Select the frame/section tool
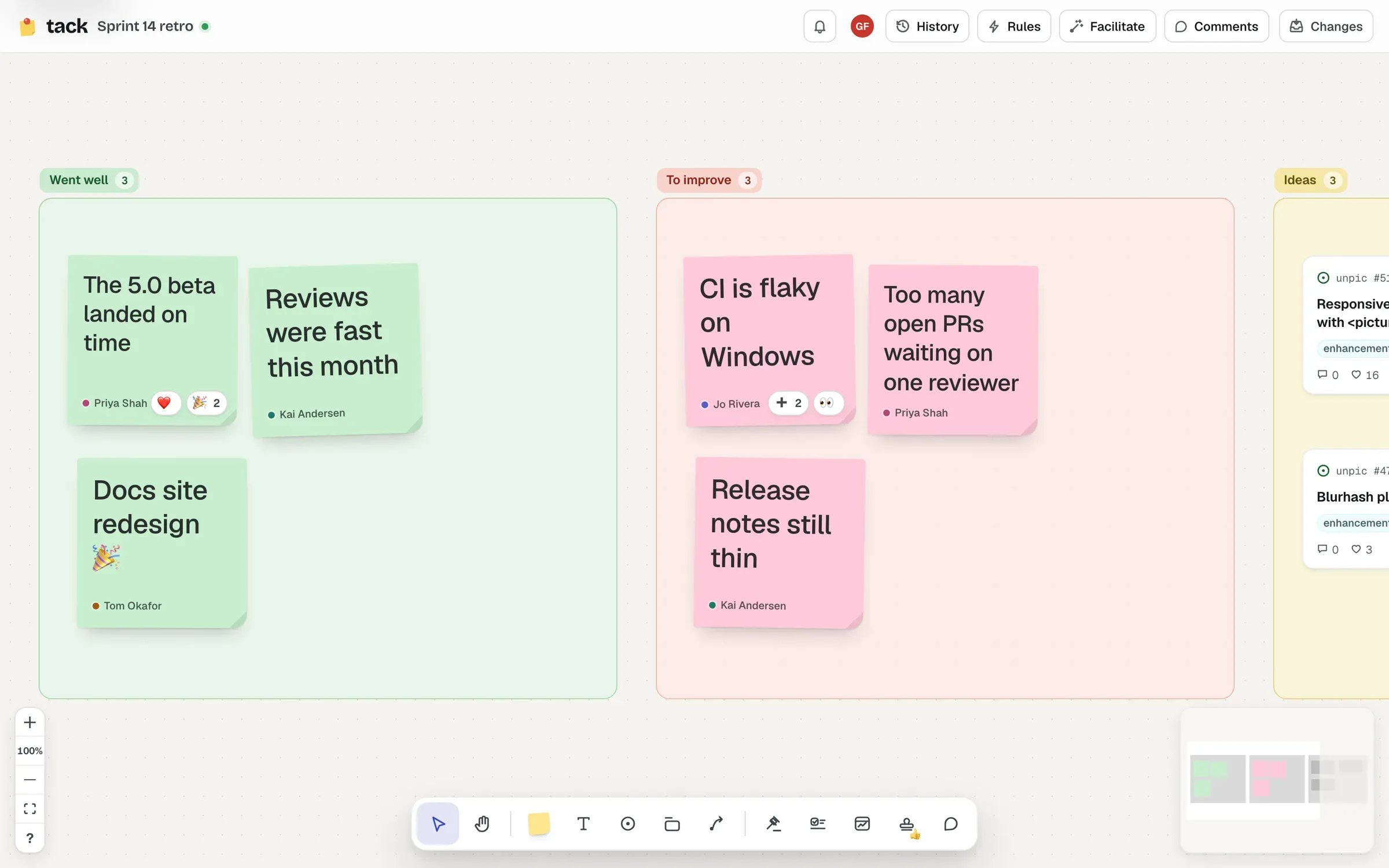This screenshot has height=868, width=1389. (x=672, y=823)
